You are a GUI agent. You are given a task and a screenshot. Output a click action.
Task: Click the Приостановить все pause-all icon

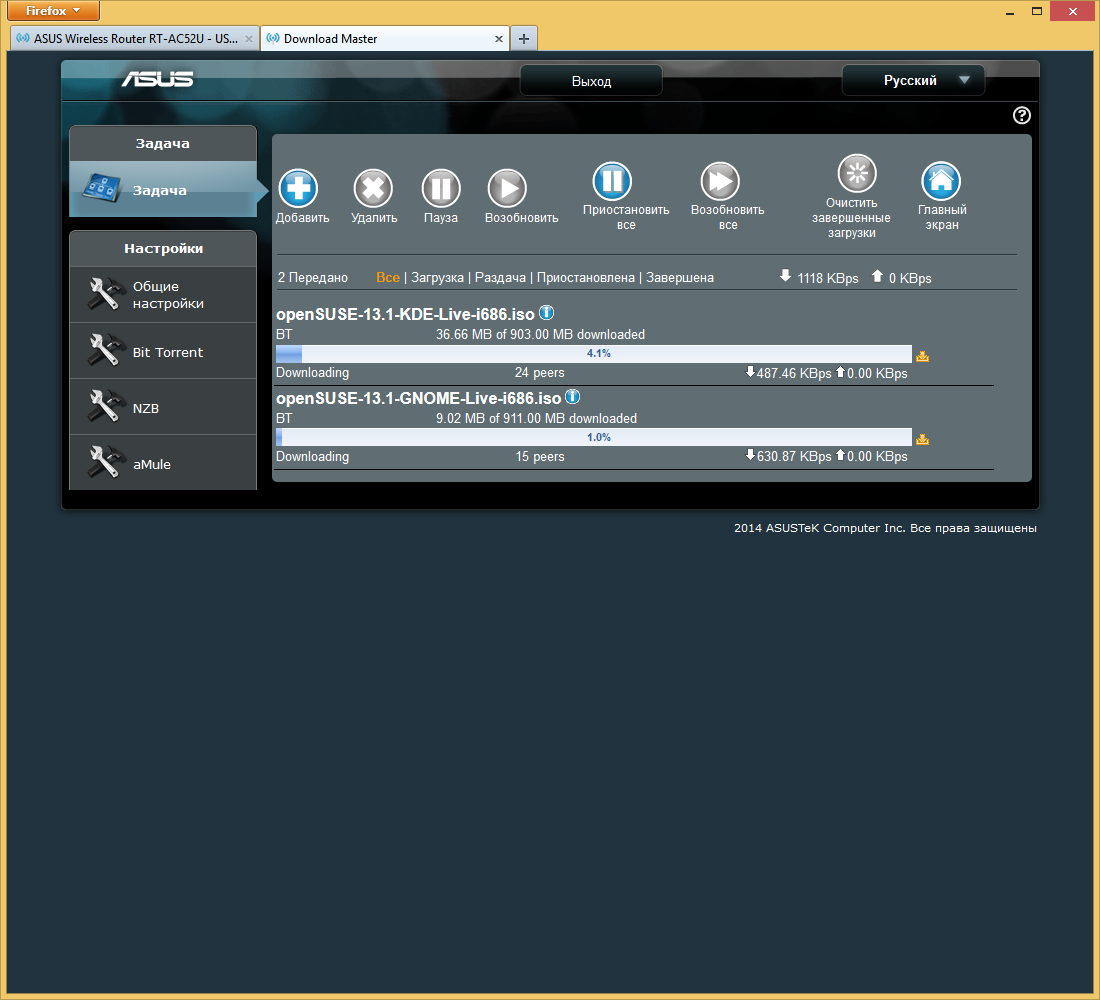tap(612, 181)
